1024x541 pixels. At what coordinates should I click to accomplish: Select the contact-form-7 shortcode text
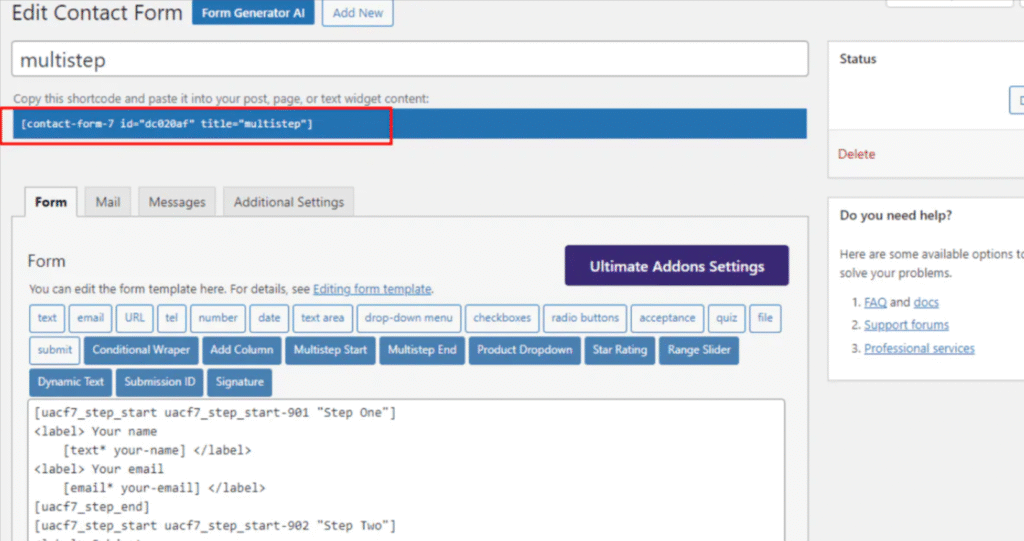[x=167, y=123]
